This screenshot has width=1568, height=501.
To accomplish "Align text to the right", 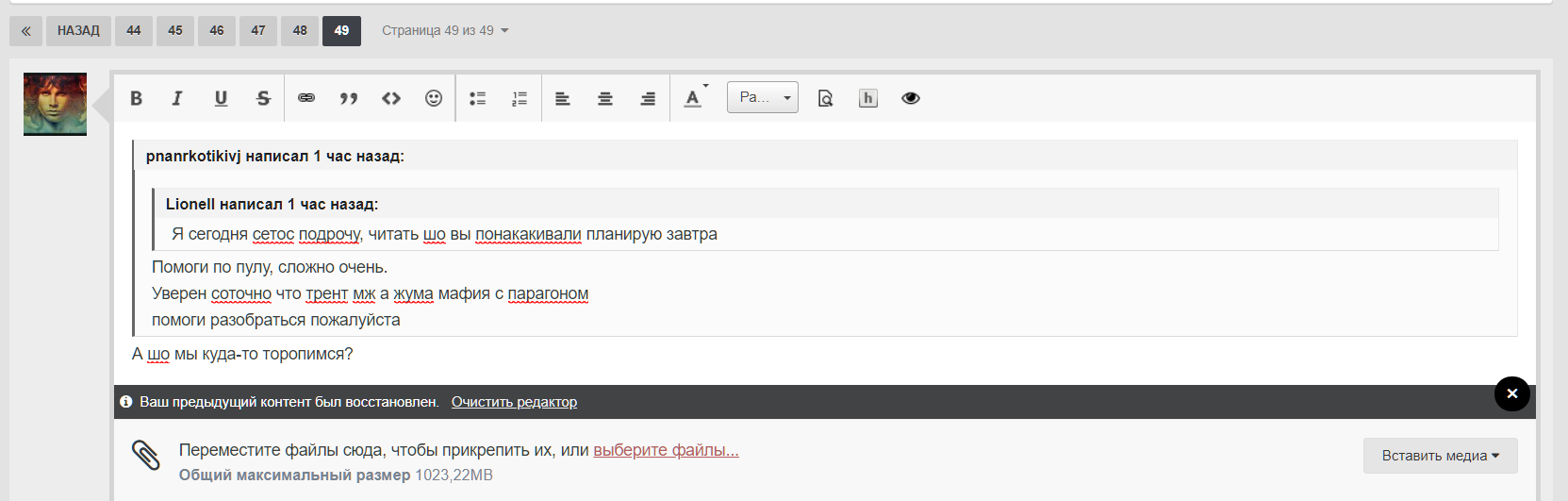I will click(648, 98).
